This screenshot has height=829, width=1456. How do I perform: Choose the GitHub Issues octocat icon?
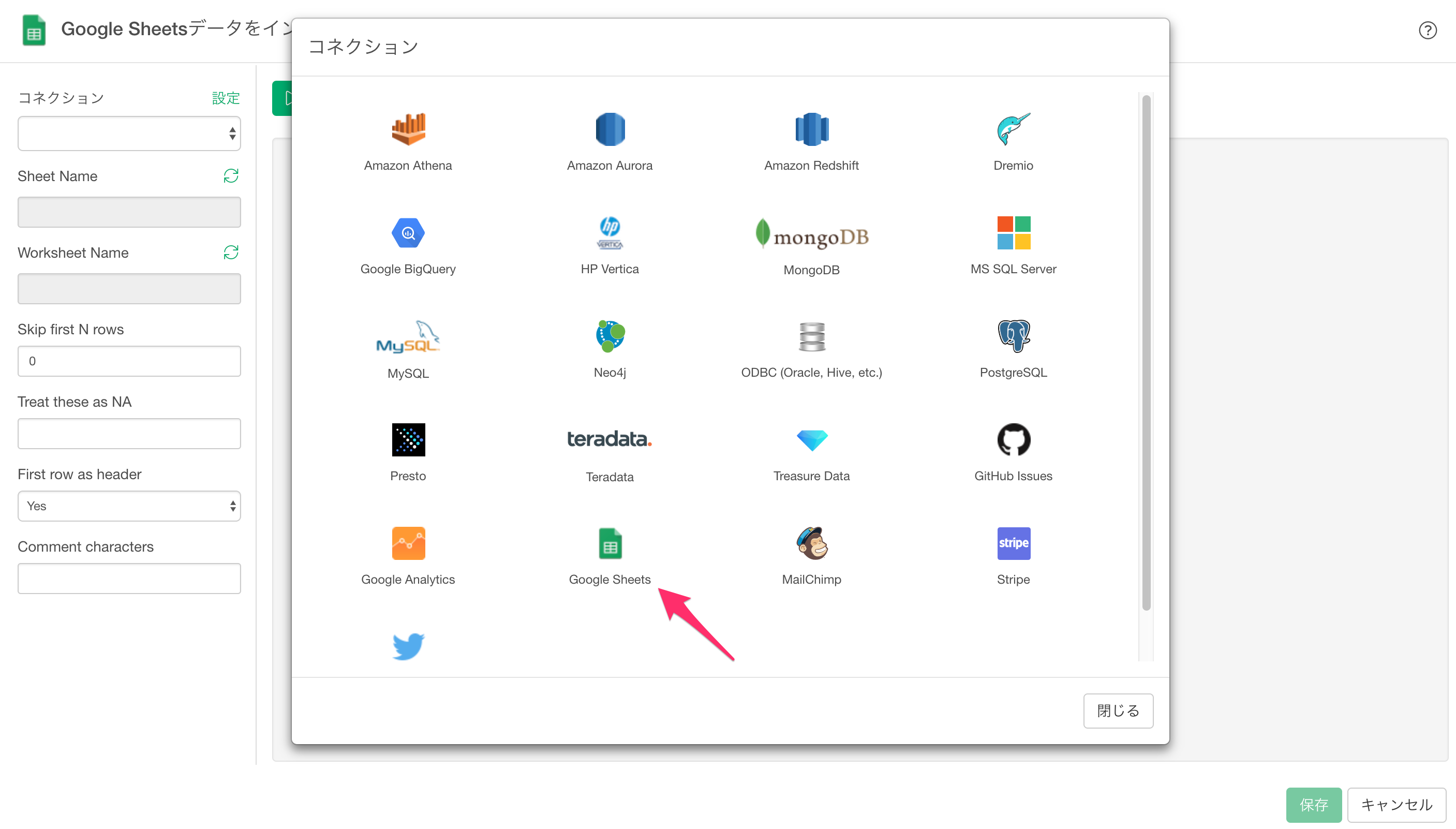[1013, 439]
